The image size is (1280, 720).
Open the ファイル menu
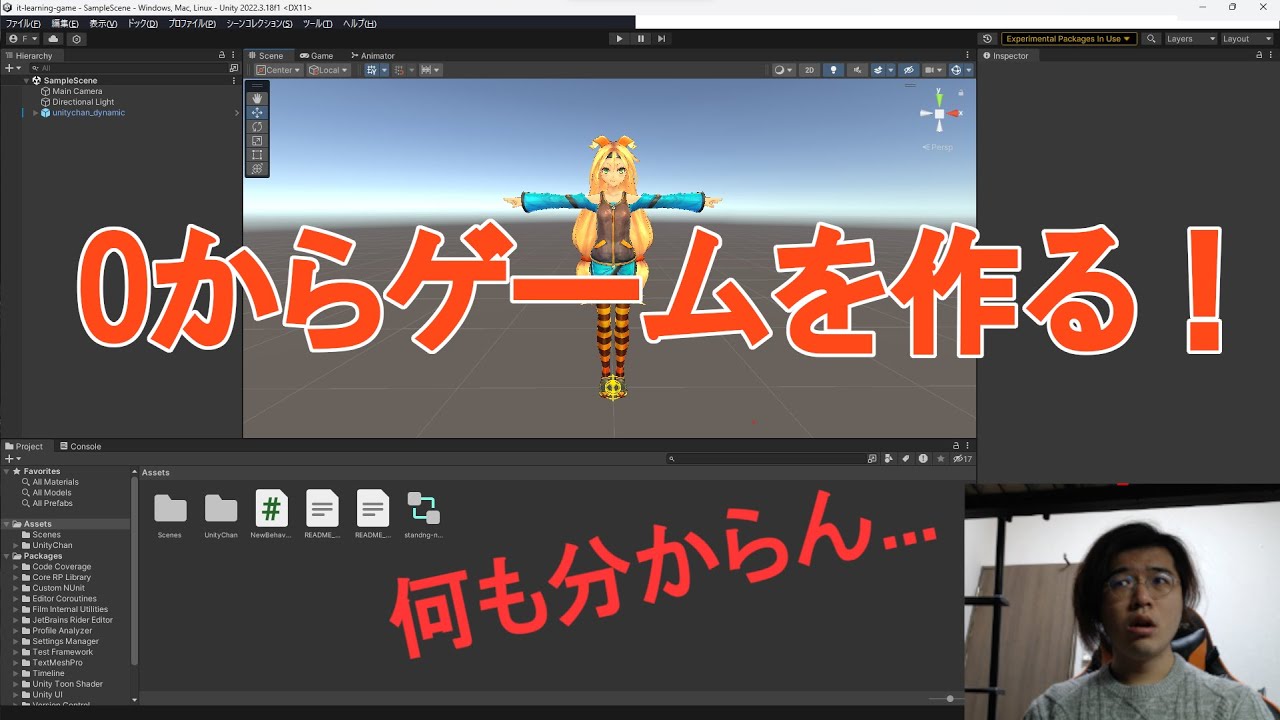point(23,23)
